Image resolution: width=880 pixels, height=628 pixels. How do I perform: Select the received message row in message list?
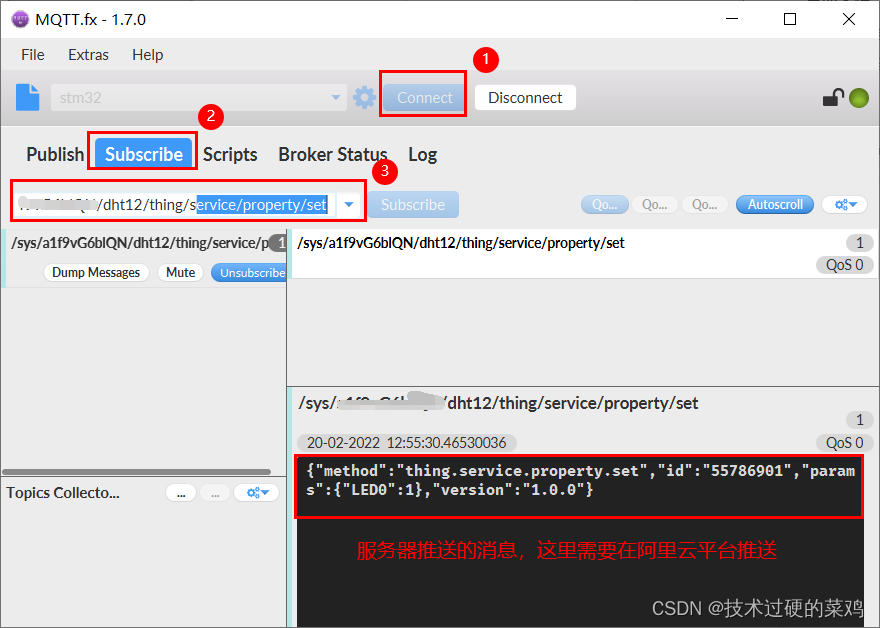point(583,254)
